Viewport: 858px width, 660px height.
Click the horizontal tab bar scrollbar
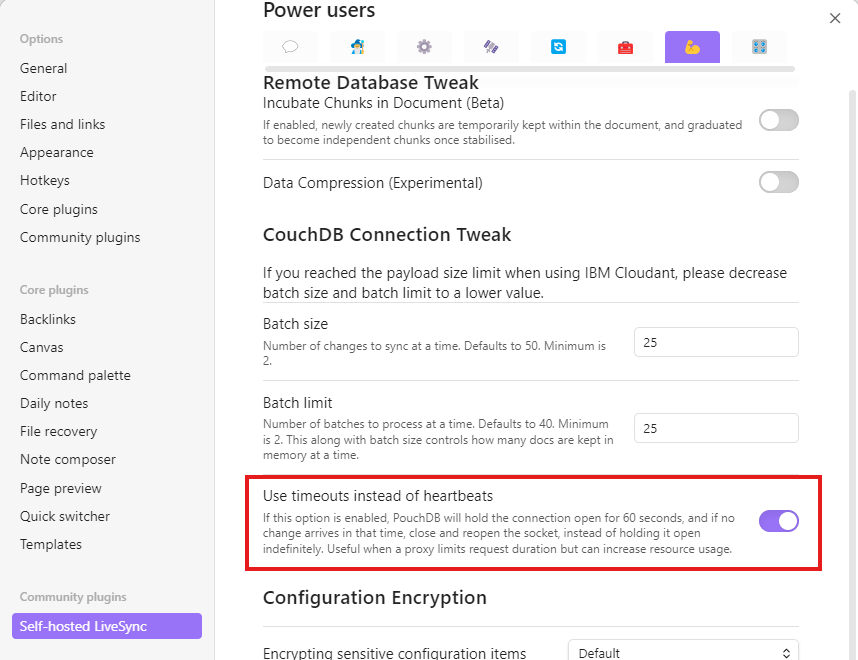[x=529, y=69]
